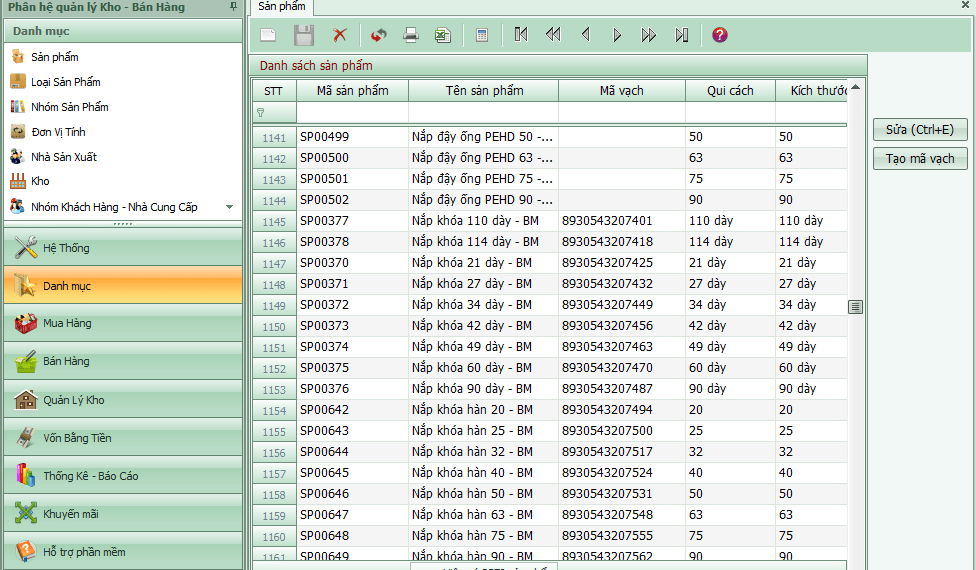Print the product list via printer icon
Screen dimensions: 976x570
(x=410, y=35)
